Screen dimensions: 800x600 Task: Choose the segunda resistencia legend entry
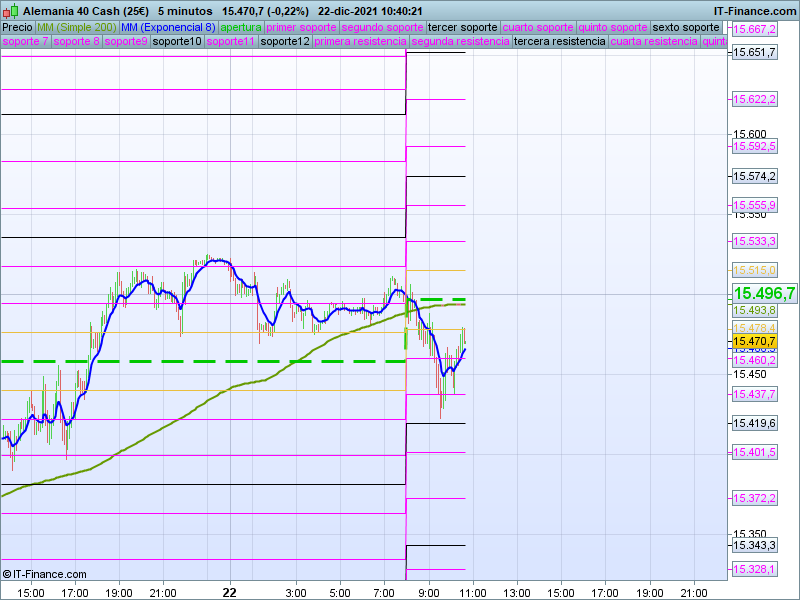[x=460, y=41]
